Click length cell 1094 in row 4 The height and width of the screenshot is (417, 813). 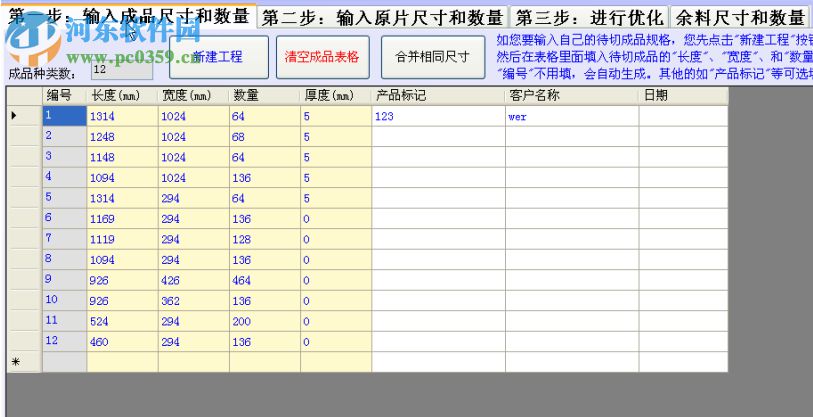(x=122, y=177)
